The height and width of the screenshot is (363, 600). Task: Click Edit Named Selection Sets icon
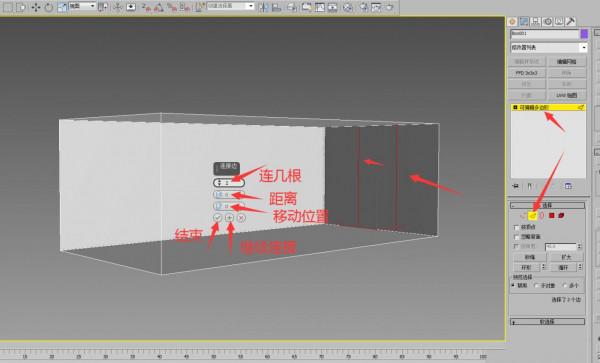(200, 7)
